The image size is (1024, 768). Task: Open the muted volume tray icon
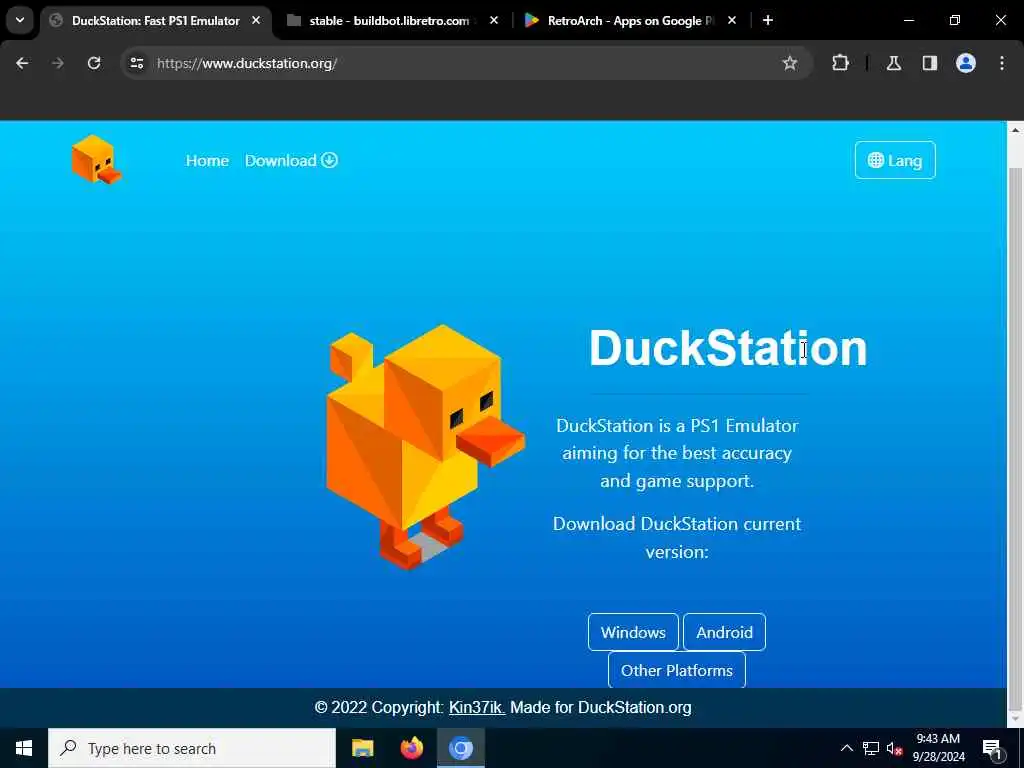[894, 748]
